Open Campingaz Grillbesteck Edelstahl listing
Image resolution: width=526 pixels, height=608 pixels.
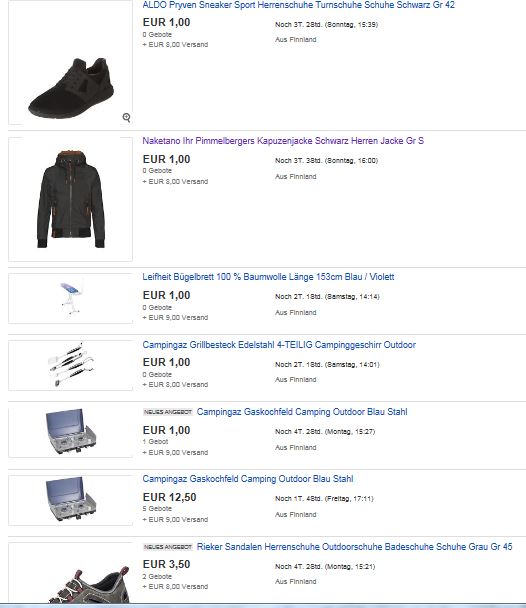[279, 345]
